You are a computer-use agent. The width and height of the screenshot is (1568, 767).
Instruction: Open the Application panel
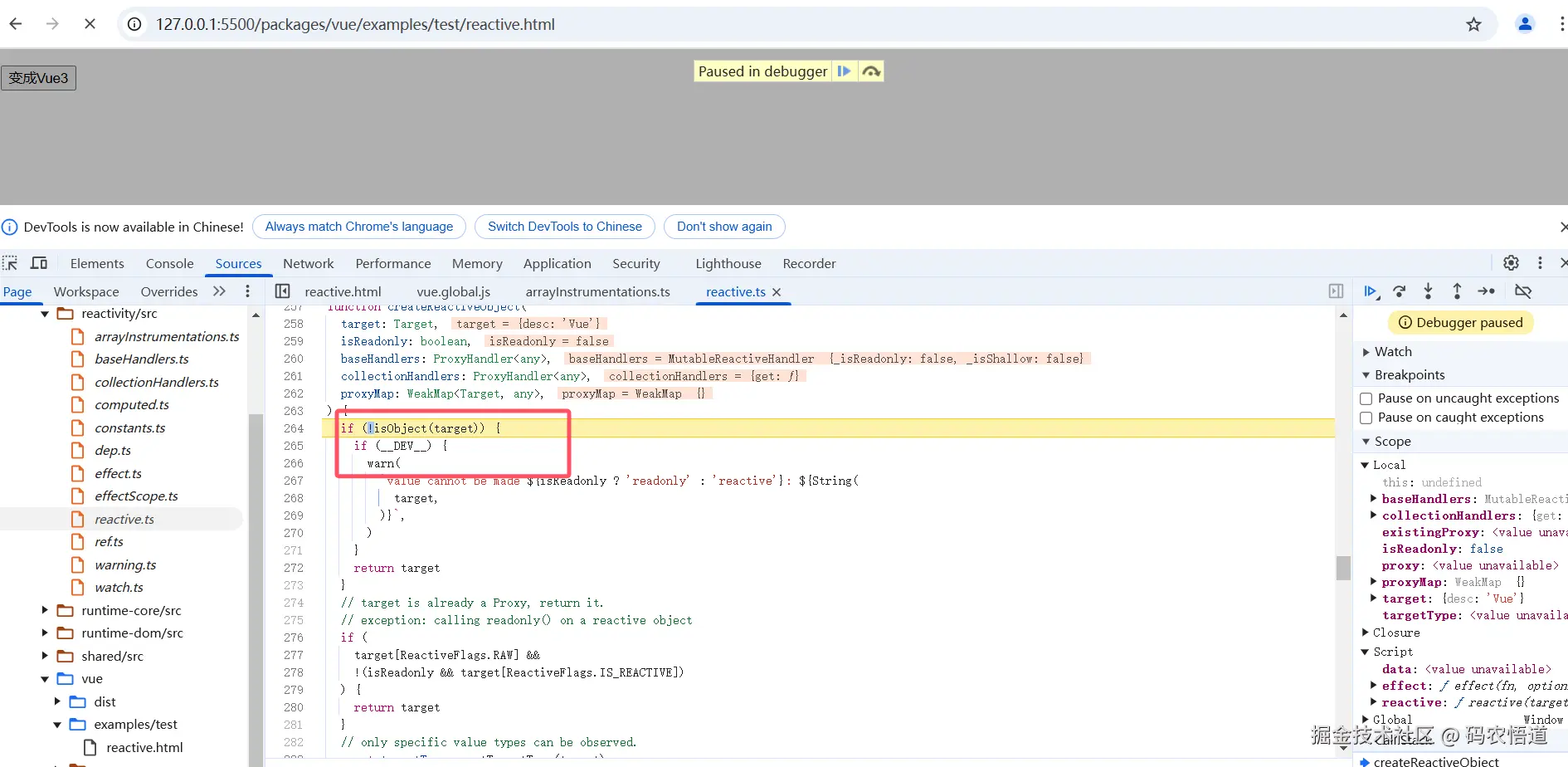click(x=557, y=263)
